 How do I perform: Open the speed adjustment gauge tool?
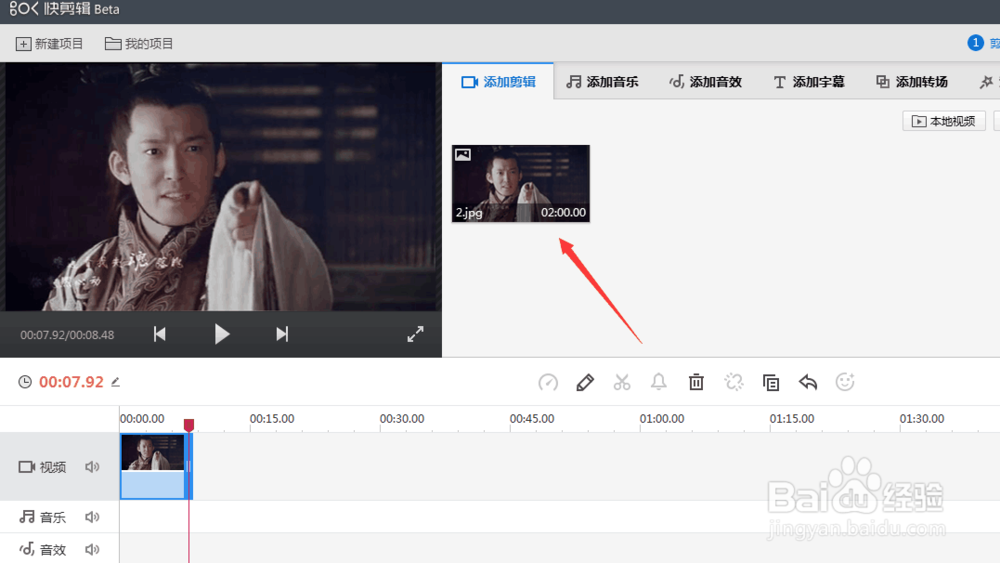point(548,382)
